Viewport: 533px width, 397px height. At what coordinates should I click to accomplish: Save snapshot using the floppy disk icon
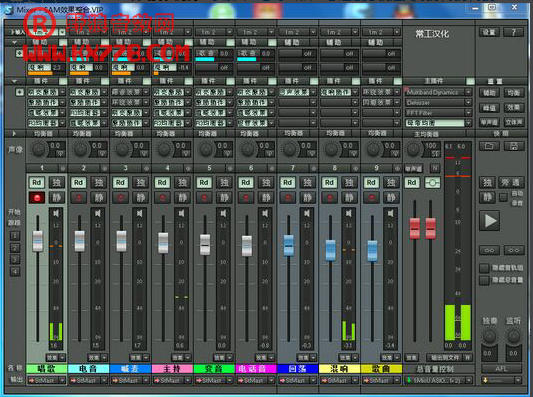(514, 146)
